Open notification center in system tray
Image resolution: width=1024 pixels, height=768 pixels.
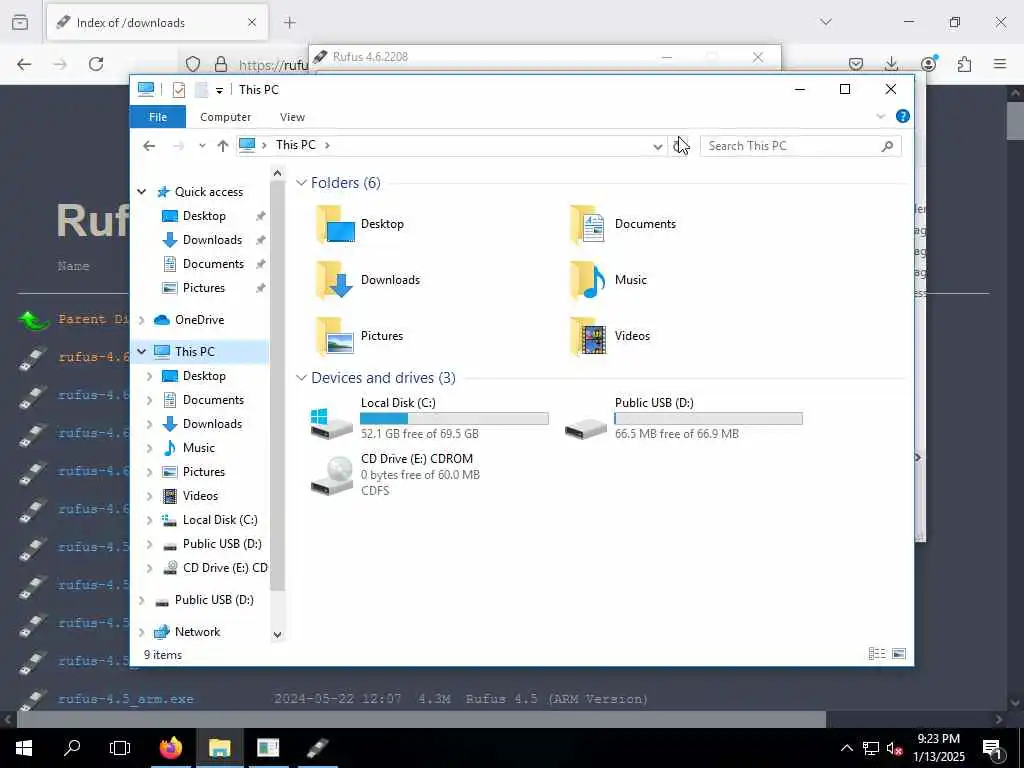click(x=993, y=748)
